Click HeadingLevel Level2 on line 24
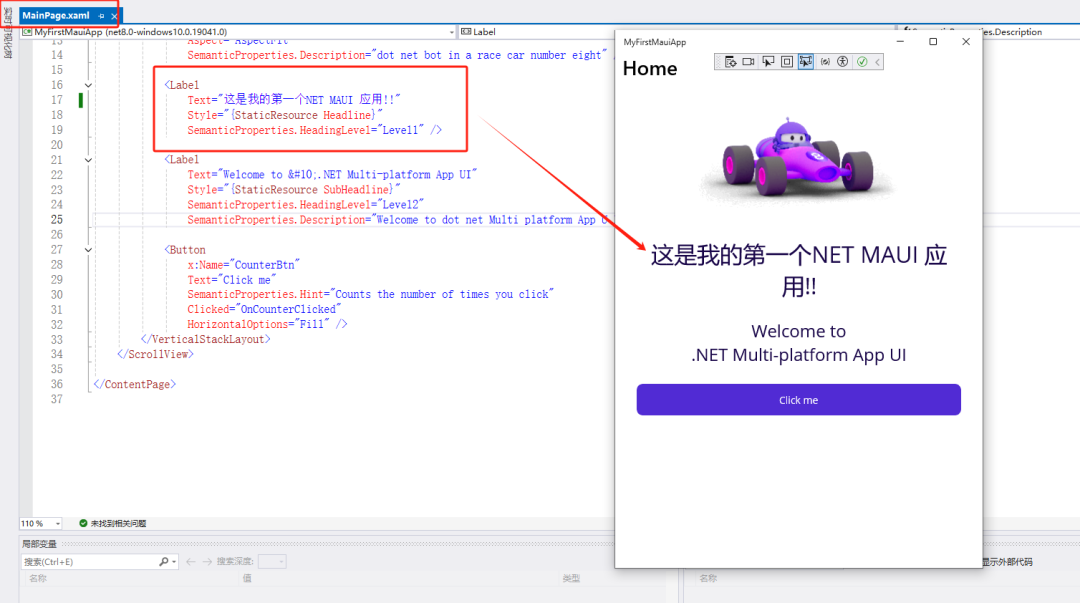1080x603 pixels. point(306,205)
